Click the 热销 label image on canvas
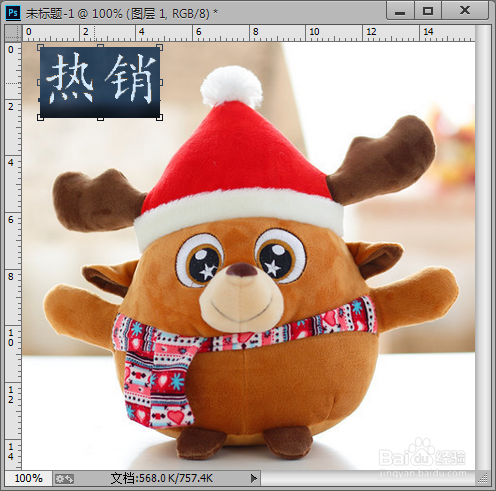This screenshot has height=491, width=496. point(100,82)
